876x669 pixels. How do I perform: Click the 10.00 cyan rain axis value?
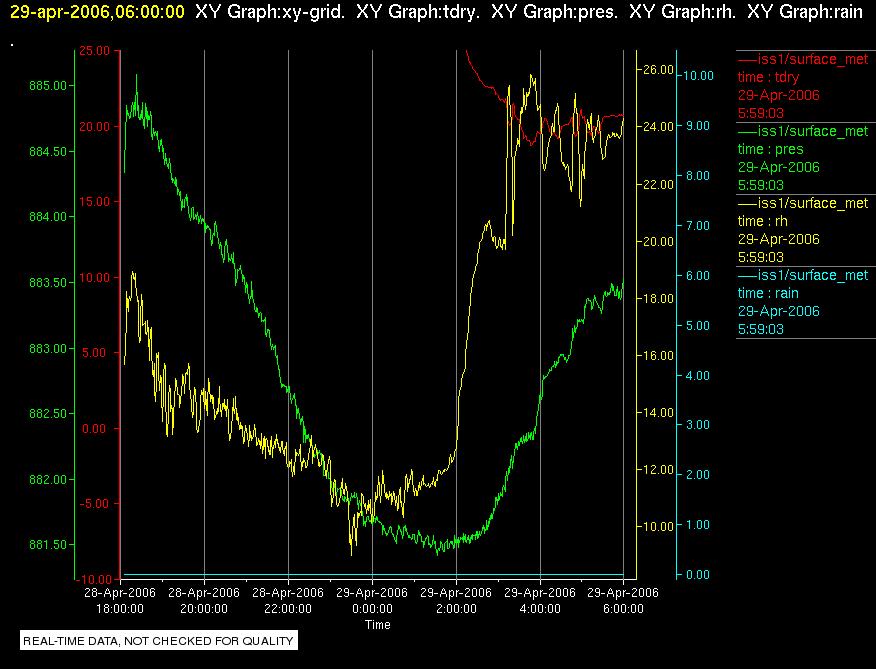click(698, 75)
